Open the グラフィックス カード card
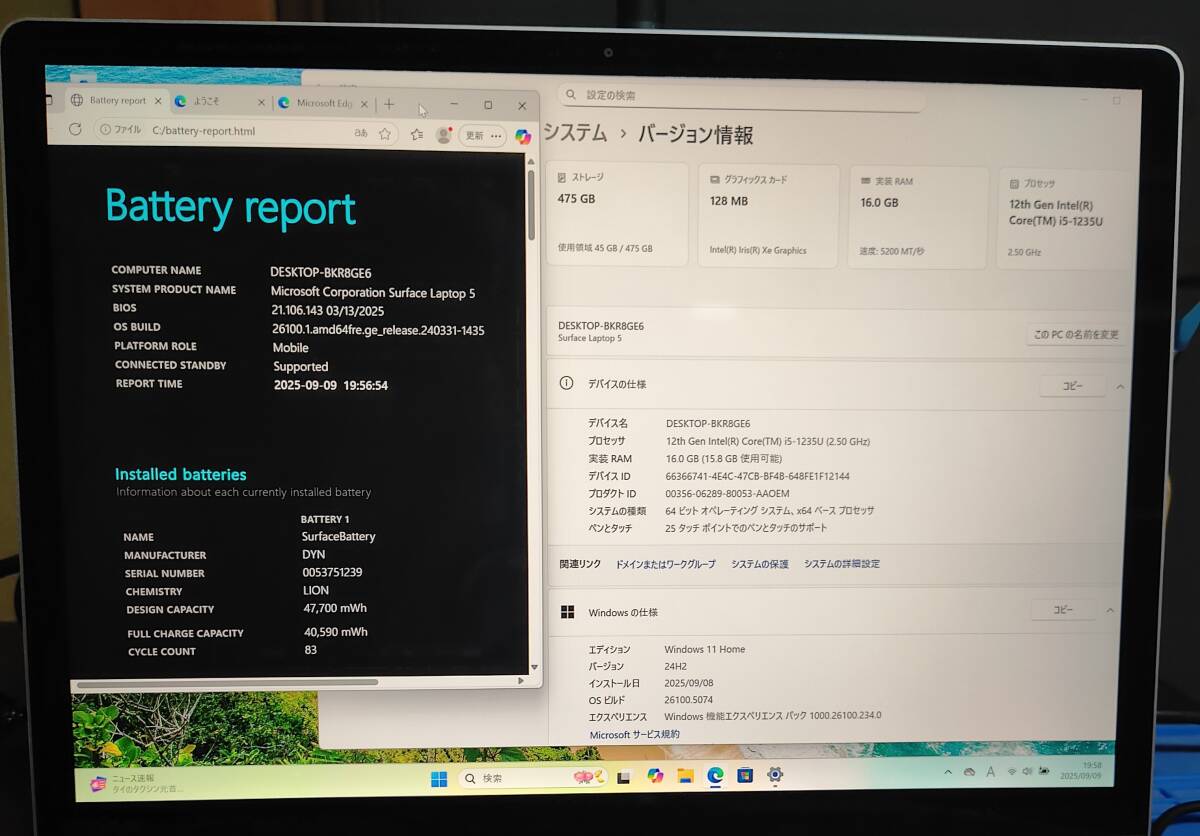 point(768,215)
